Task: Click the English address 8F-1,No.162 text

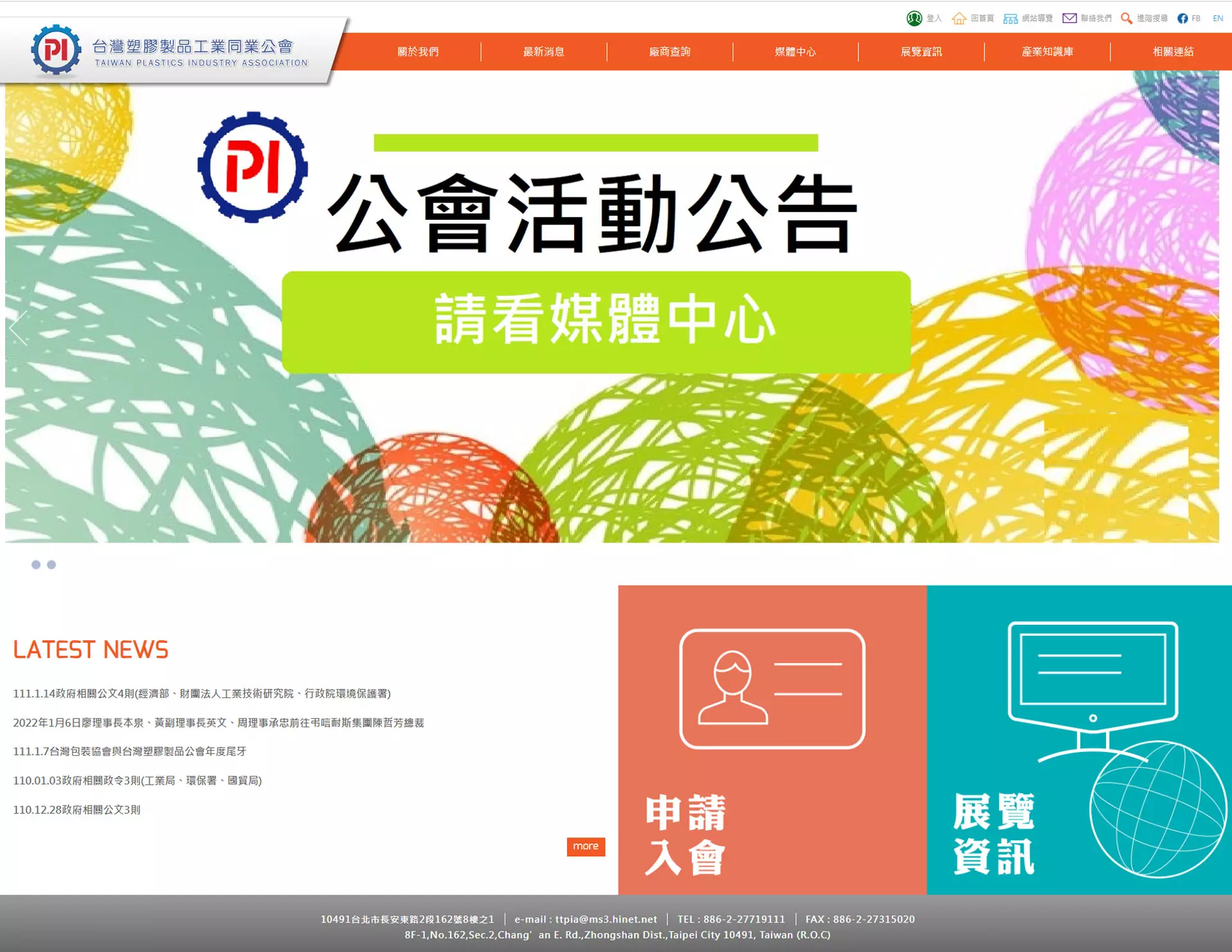Action: [617, 935]
